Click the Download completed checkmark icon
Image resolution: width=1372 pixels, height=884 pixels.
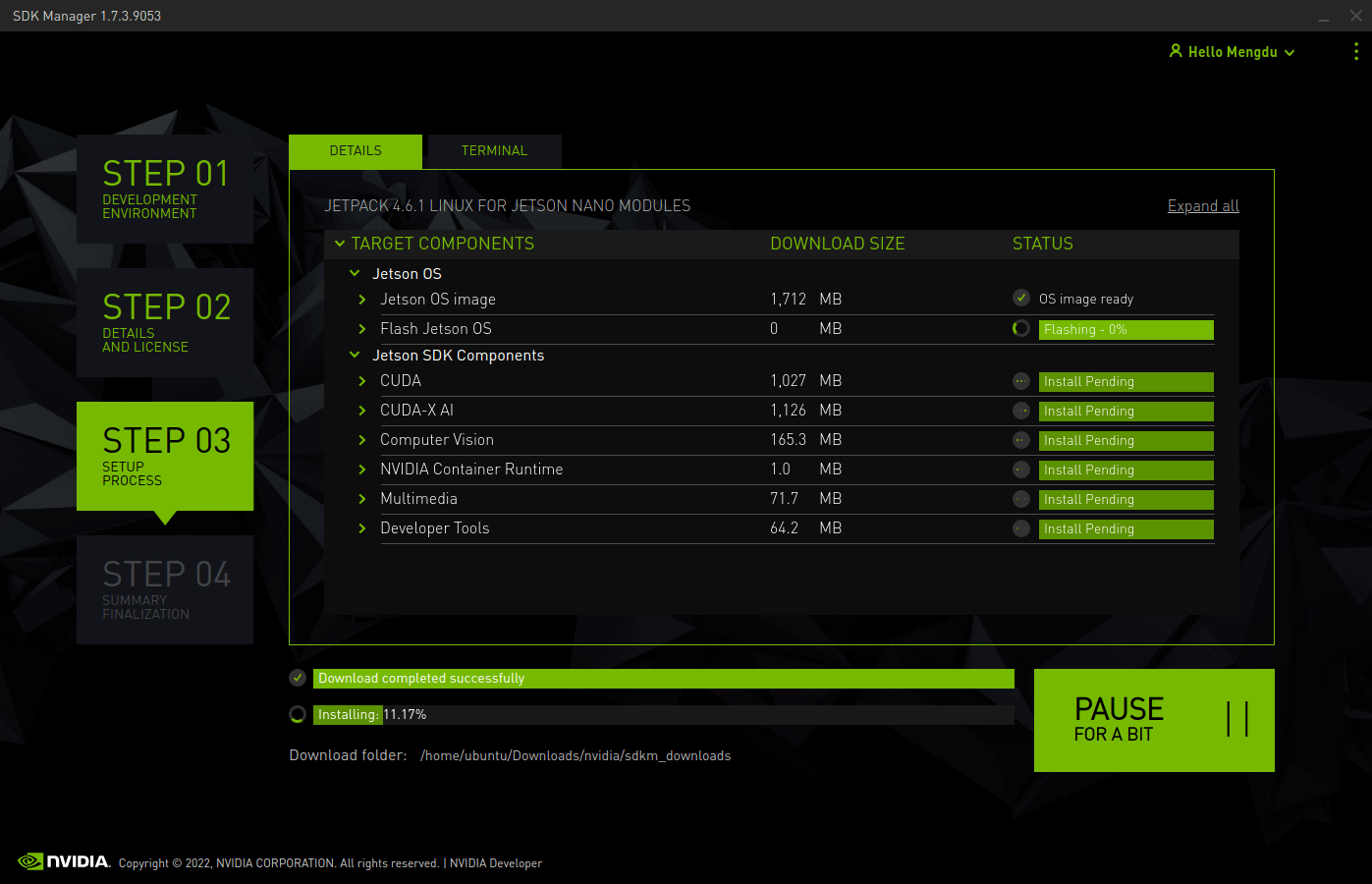pyautogui.click(x=298, y=678)
